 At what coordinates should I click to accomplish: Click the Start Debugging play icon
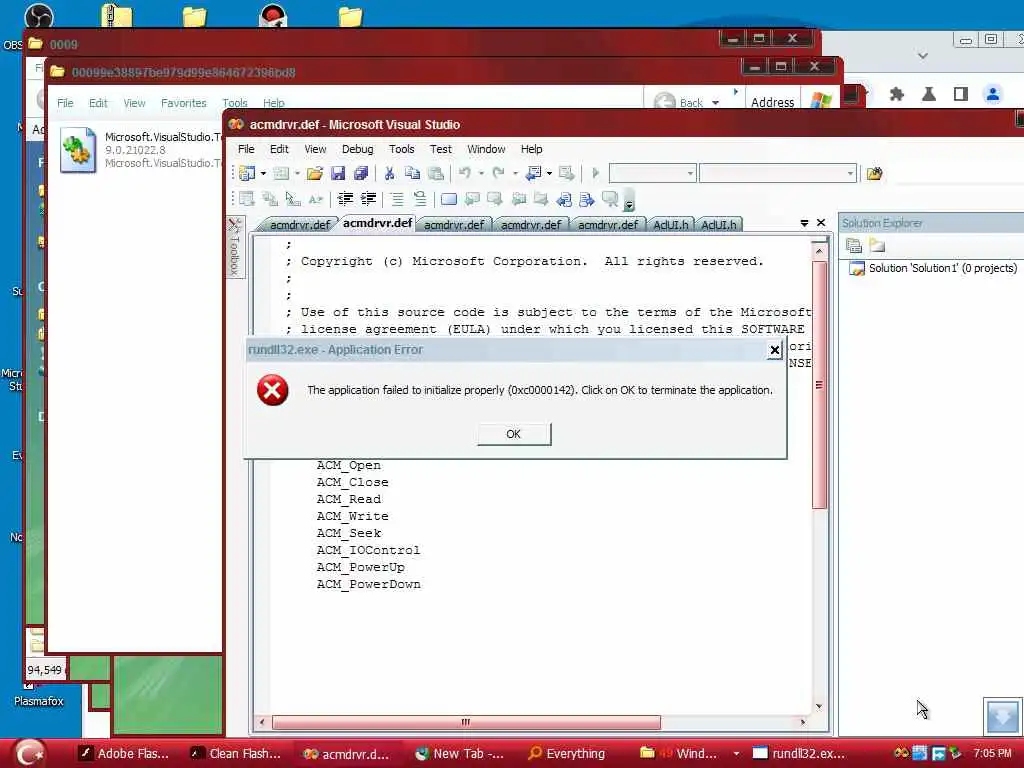(x=595, y=173)
